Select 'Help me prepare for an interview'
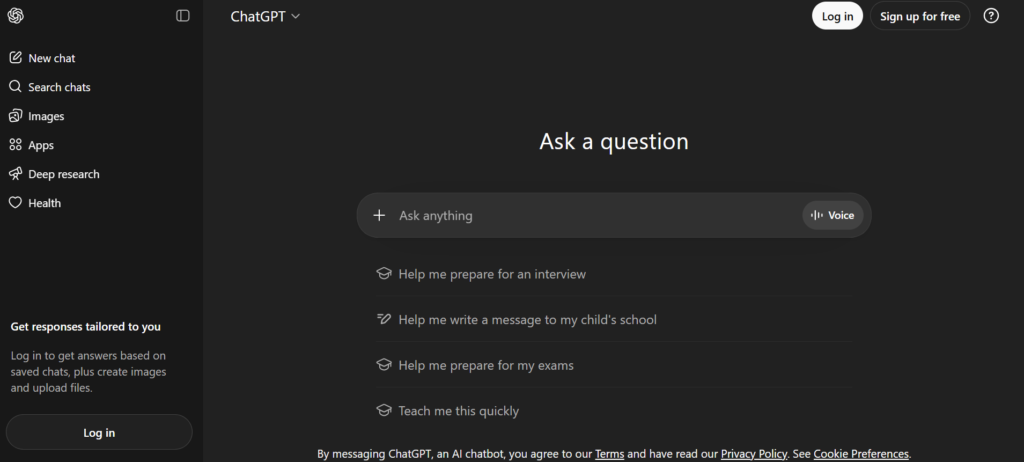The width and height of the screenshot is (1024, 462). point(492,274)
